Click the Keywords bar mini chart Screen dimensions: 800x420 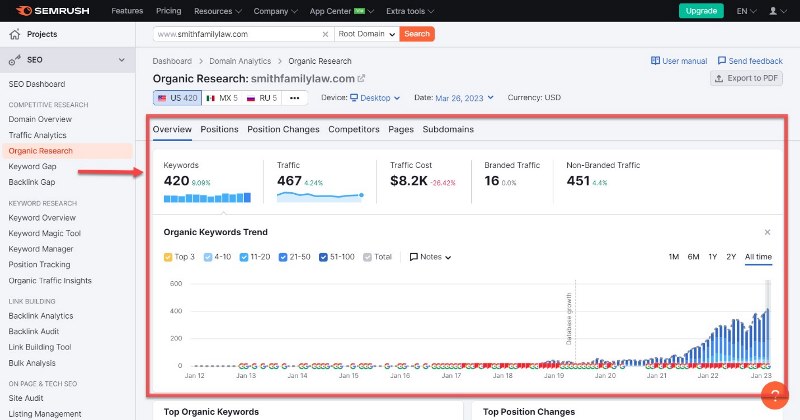[207, 197]
